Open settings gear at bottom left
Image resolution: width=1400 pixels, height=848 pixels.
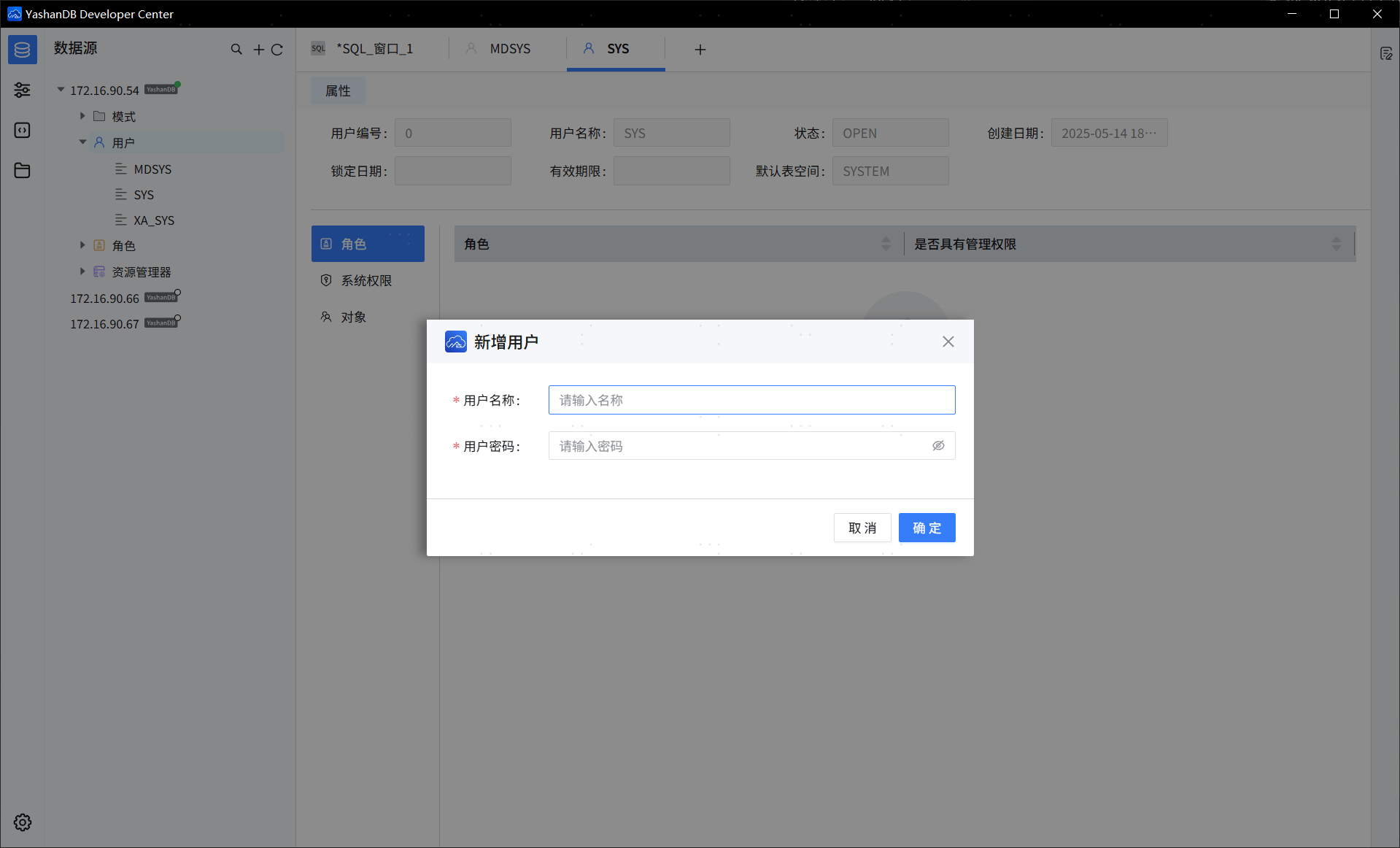[x=22, y=822]
